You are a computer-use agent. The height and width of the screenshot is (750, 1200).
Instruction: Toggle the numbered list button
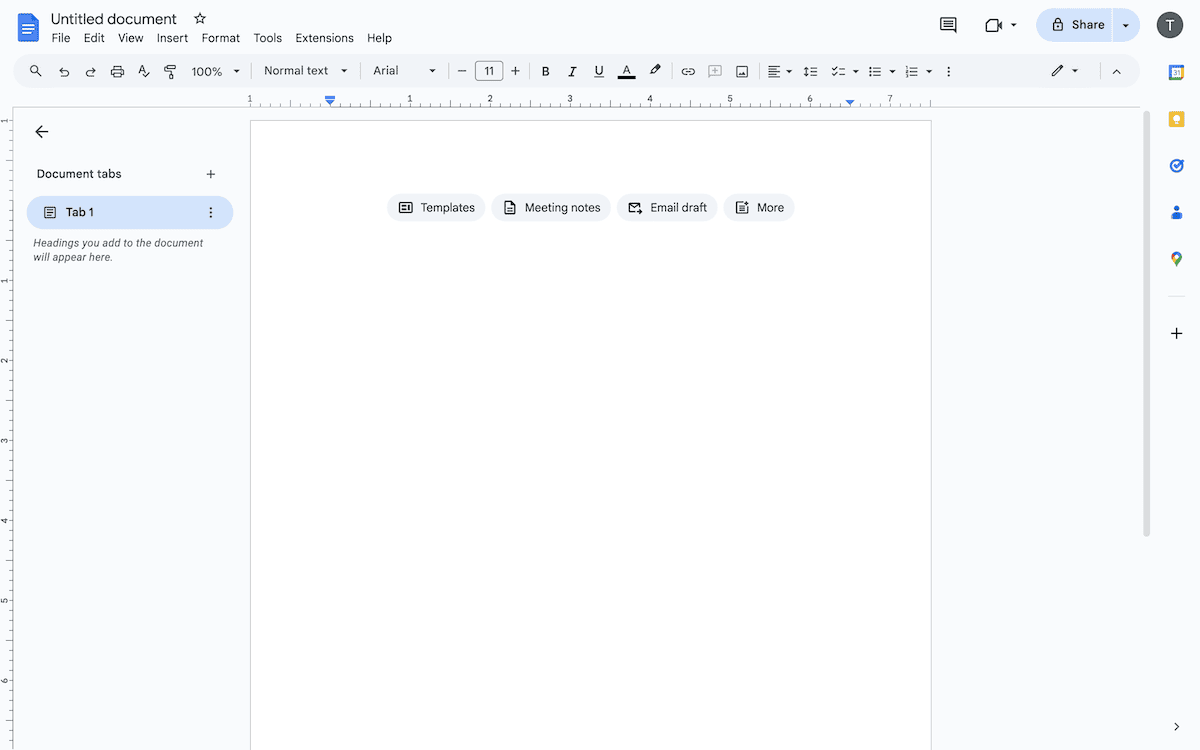911,71
